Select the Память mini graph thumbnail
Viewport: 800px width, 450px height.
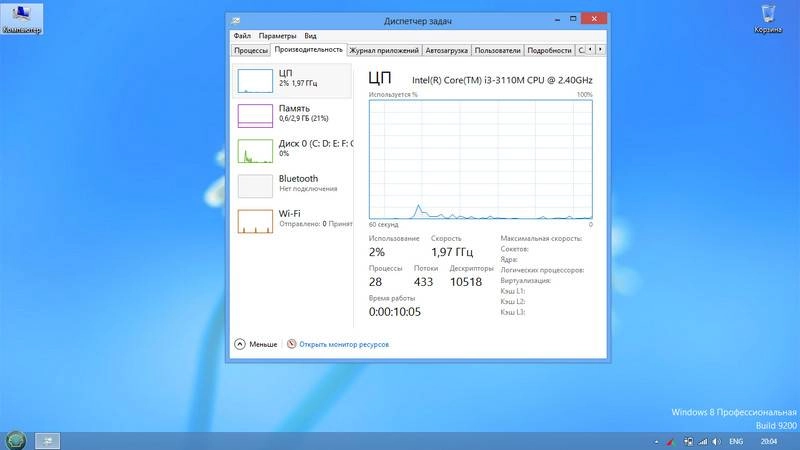point(255,116)
